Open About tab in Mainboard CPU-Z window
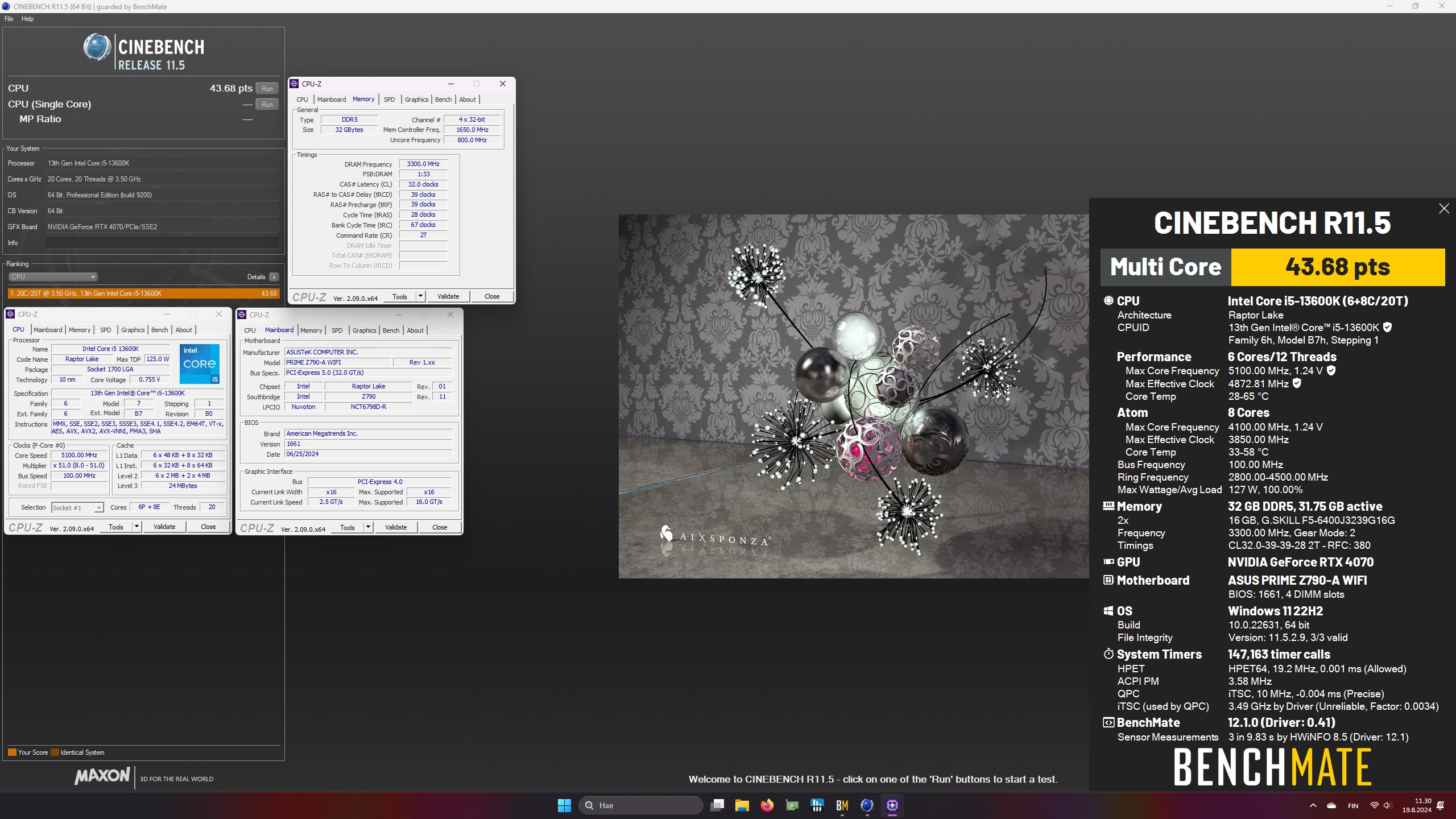Viewport: 1456px width, 819px height. pyautogui.click(x=415, y=330)
